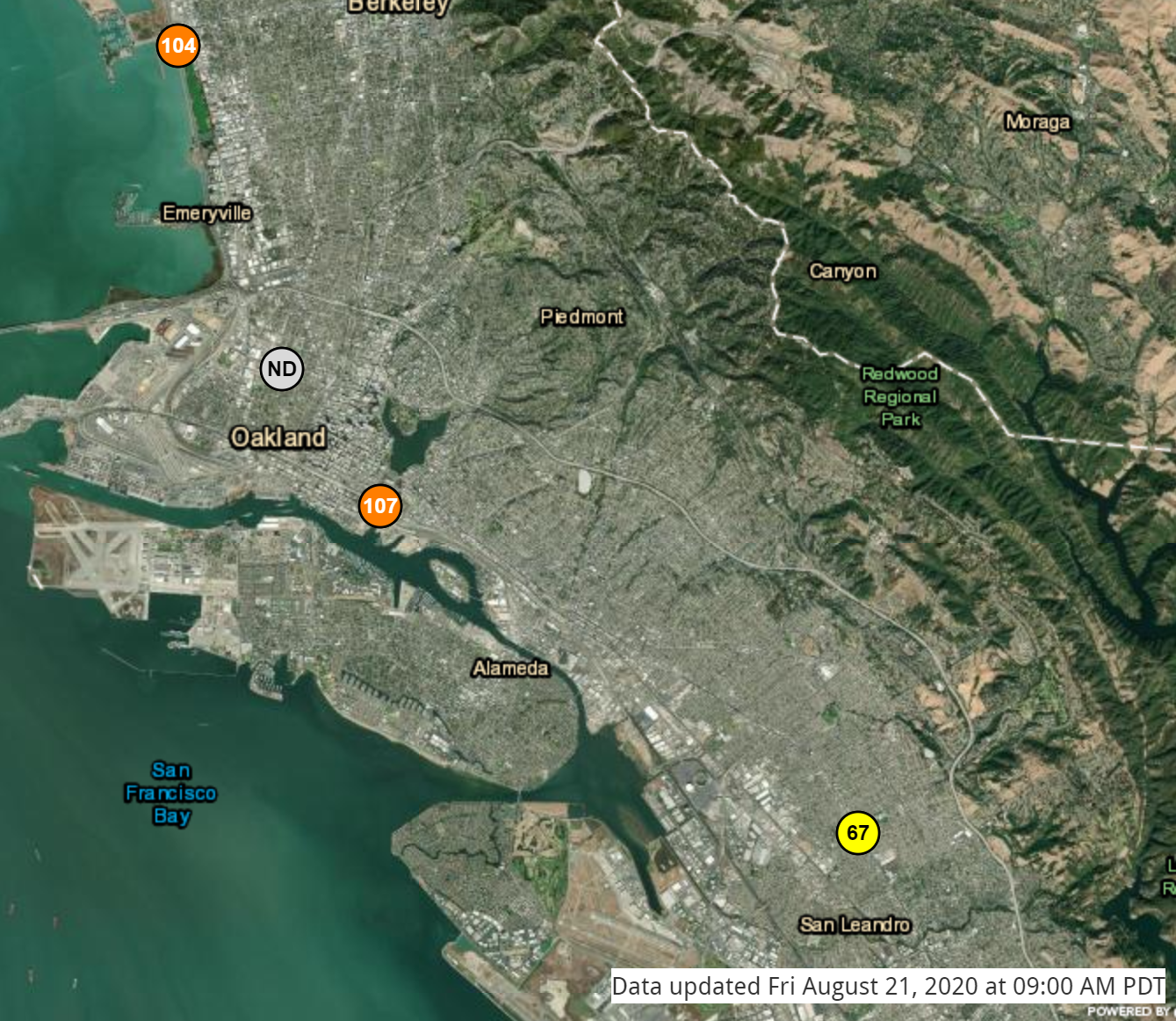Select the gray ND monitor marker
1176x1021 pixels.
282,369
